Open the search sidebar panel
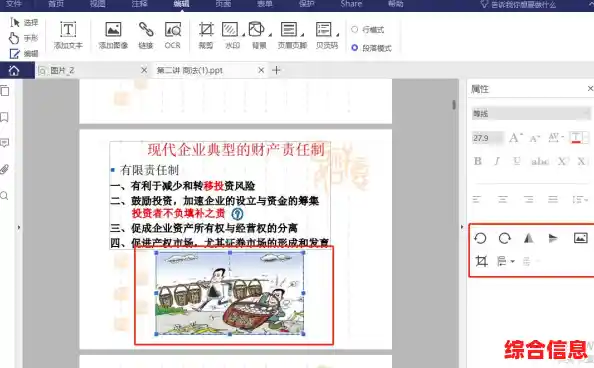Image resolution: width=594 pixels, height=368 pixels. (x=5, y=196)
